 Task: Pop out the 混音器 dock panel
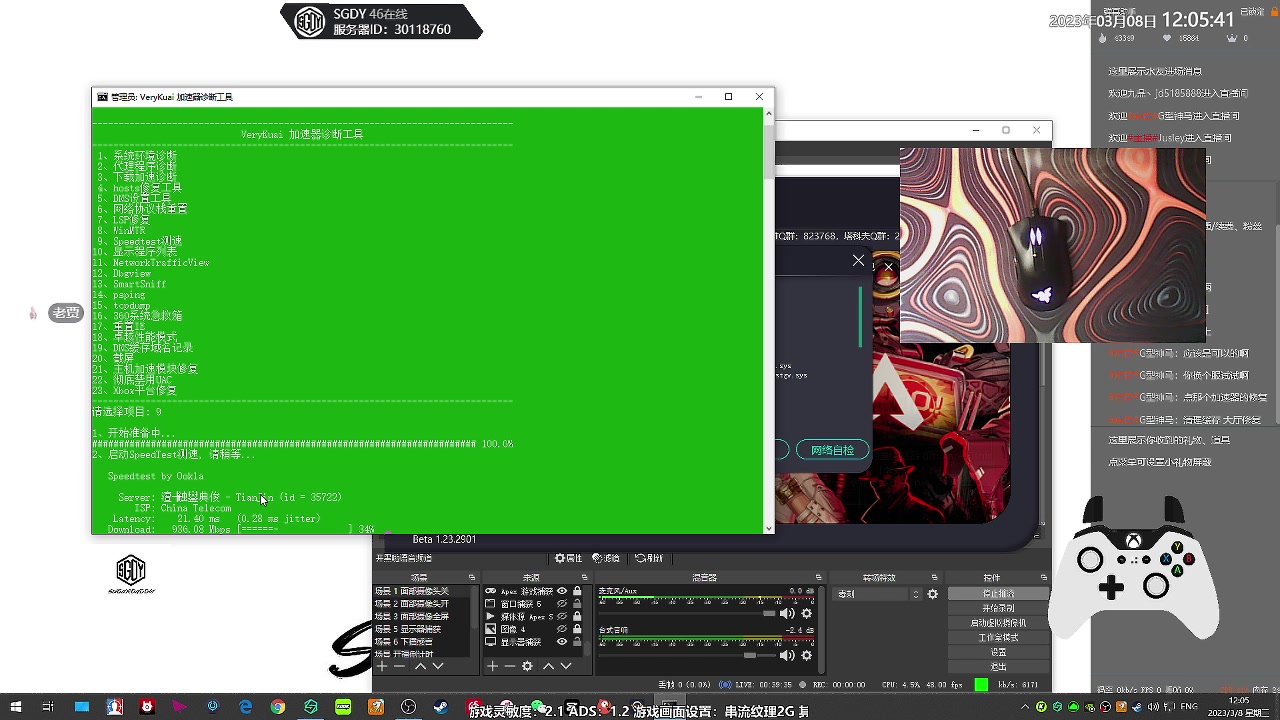[818, 578]
